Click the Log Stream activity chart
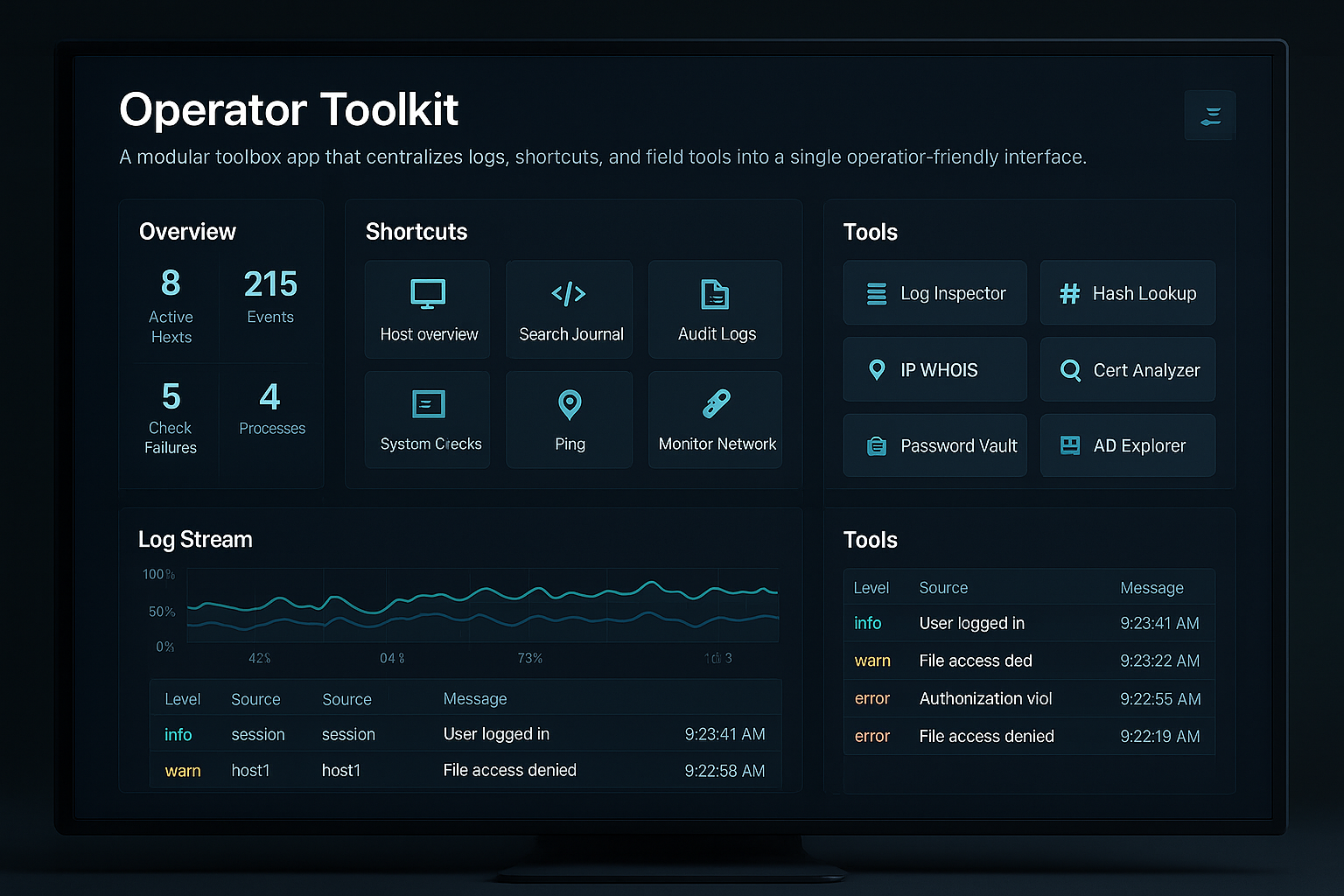 [481, 608]
